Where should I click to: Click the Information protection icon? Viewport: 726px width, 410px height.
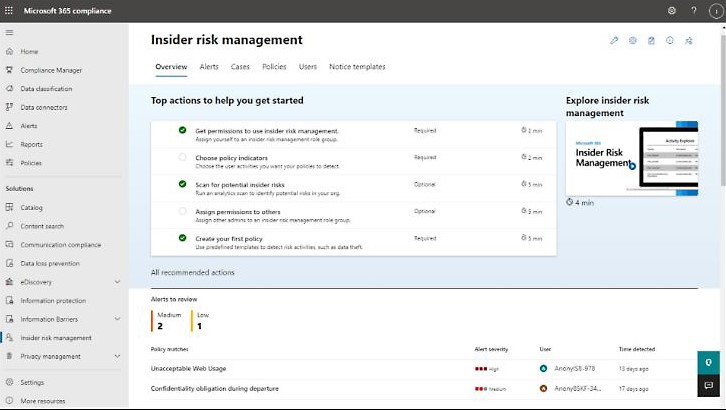point(9,300)
